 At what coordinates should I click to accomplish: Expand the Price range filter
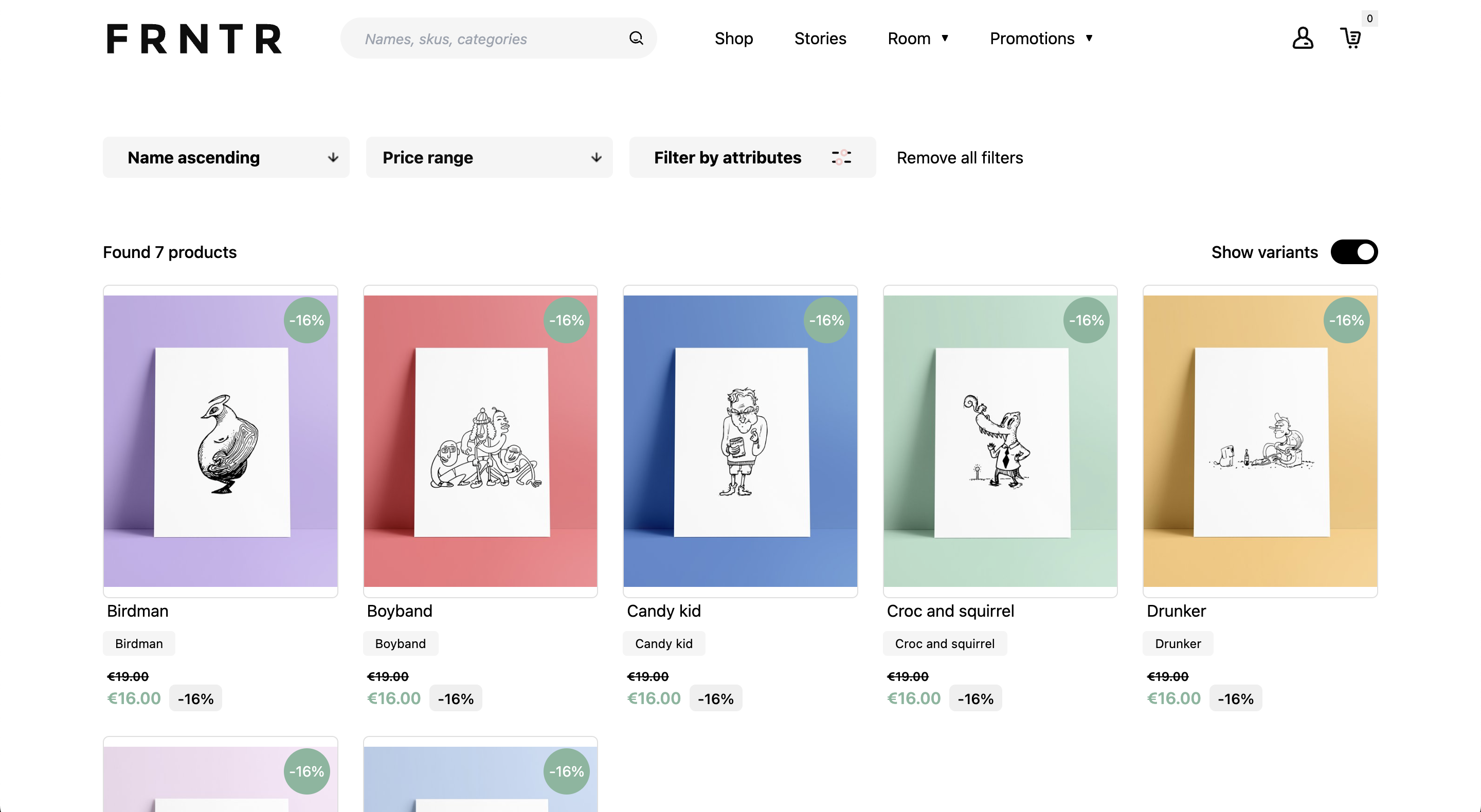[x=489, y=157]
